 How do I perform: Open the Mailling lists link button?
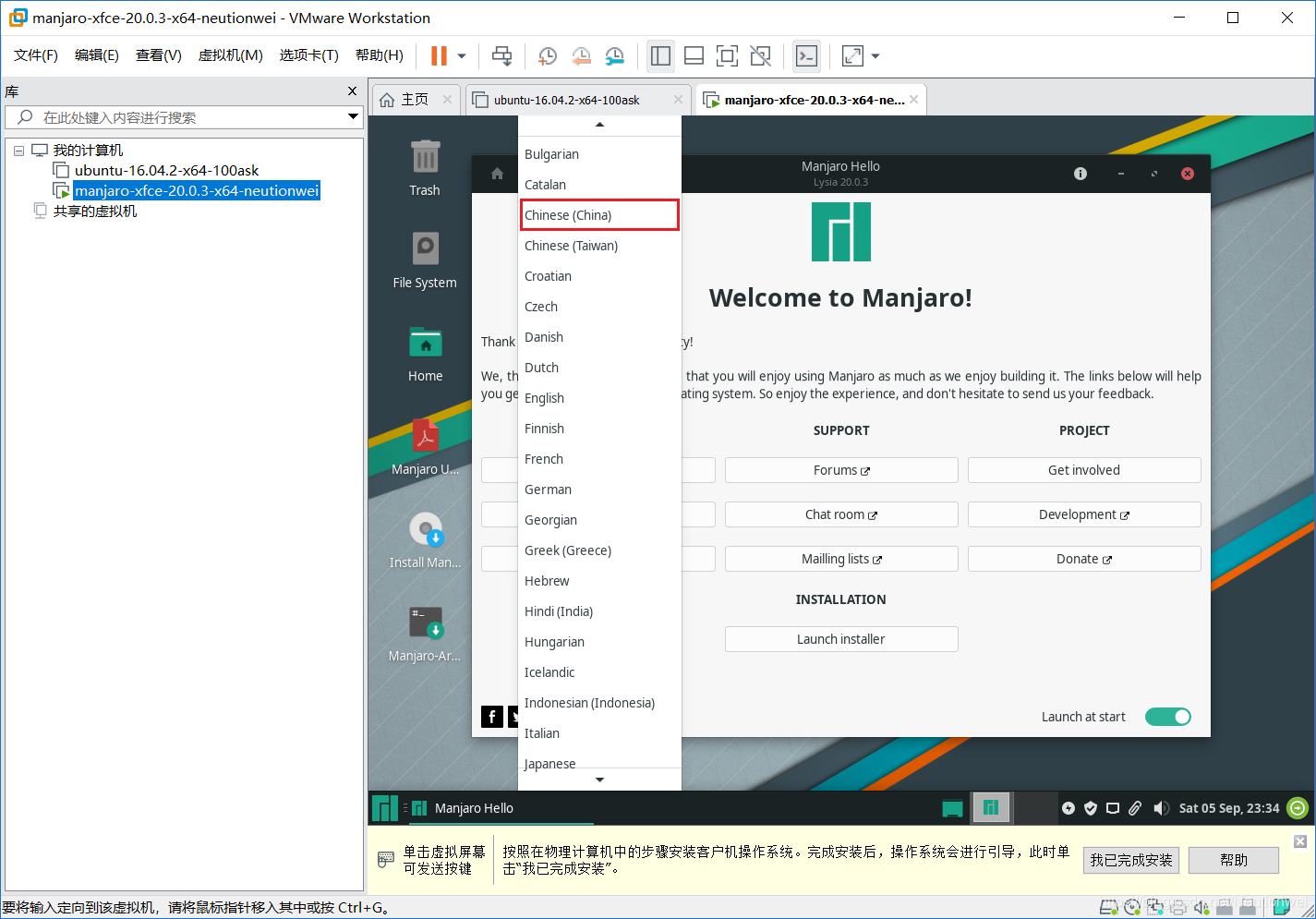pos(841,559)
